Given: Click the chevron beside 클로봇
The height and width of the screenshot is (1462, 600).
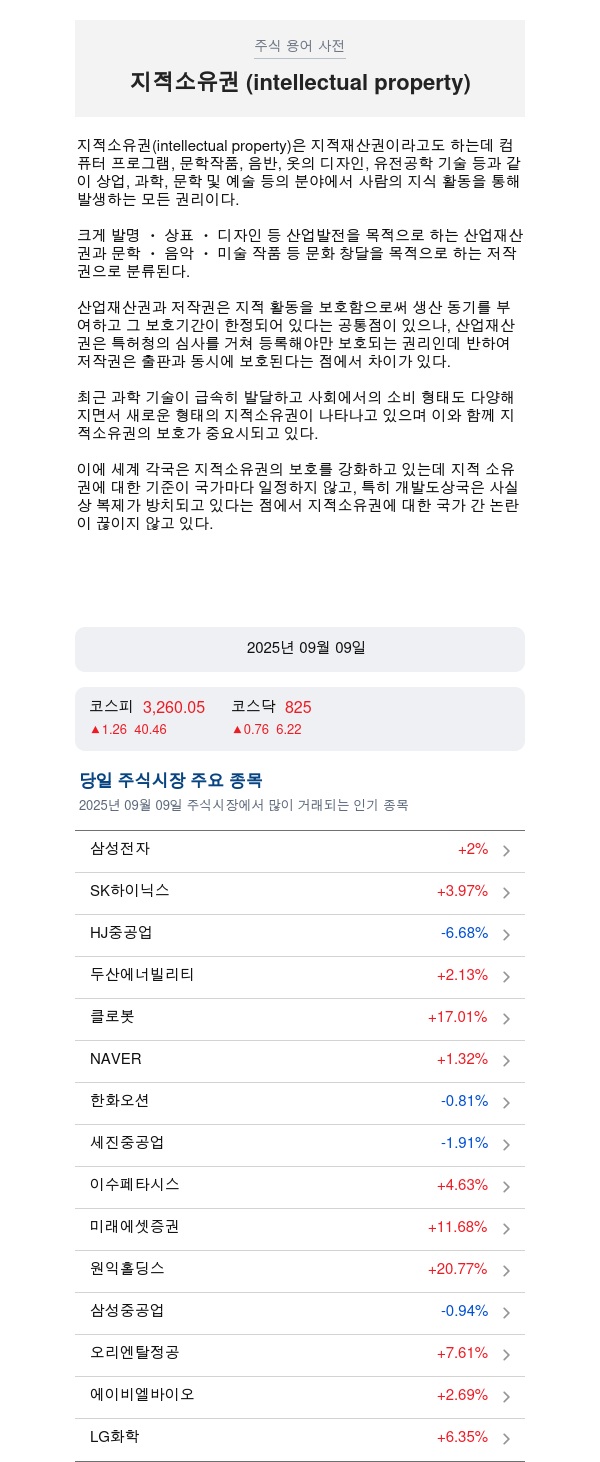Looking at the screenshot, I should coord(506,1019).
